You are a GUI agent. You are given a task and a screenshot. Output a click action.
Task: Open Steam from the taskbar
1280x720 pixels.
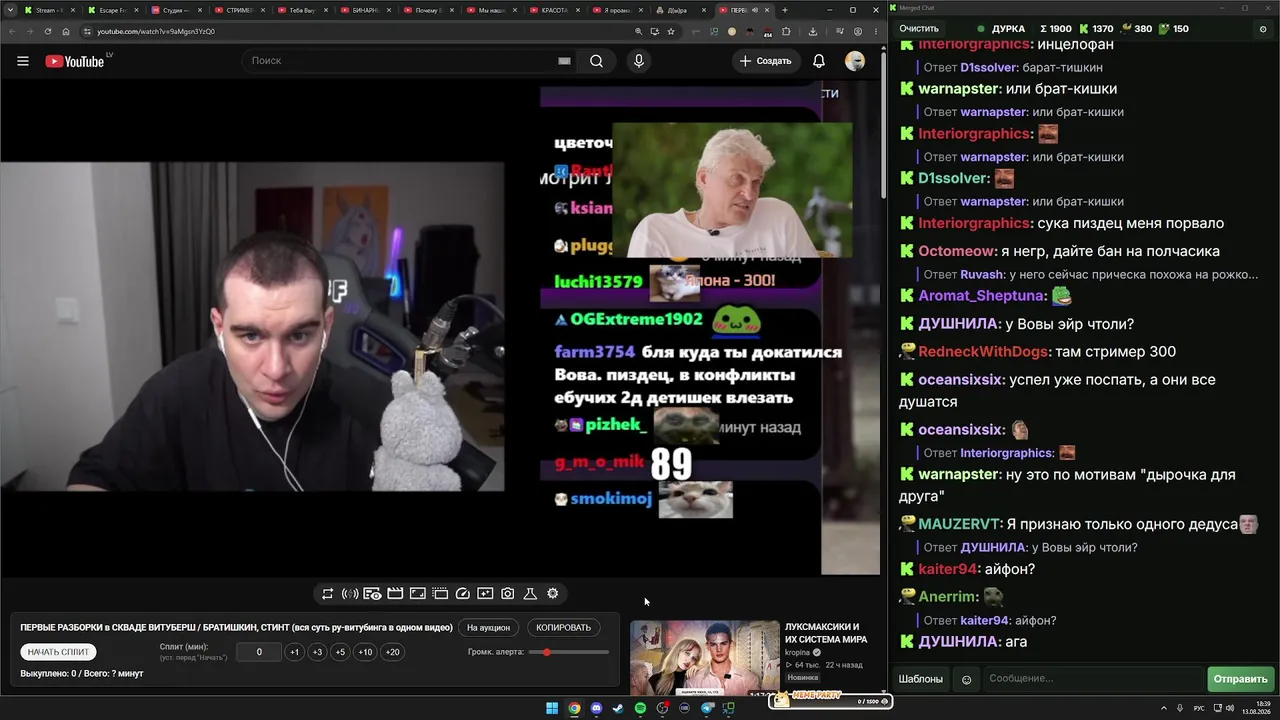(618, 709)
